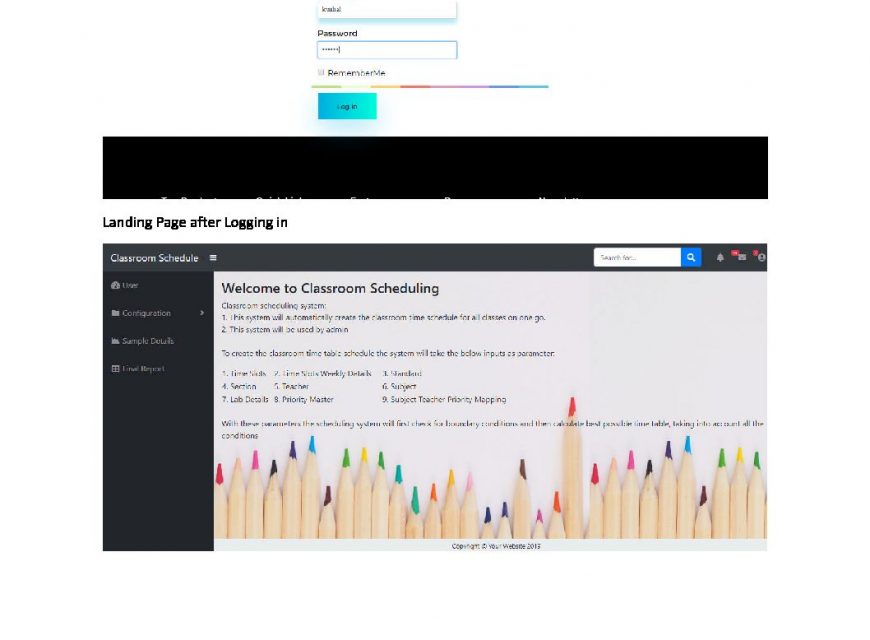870x640 pixels.
Task: Click the Final Report table icon
Action: [115, 369]
